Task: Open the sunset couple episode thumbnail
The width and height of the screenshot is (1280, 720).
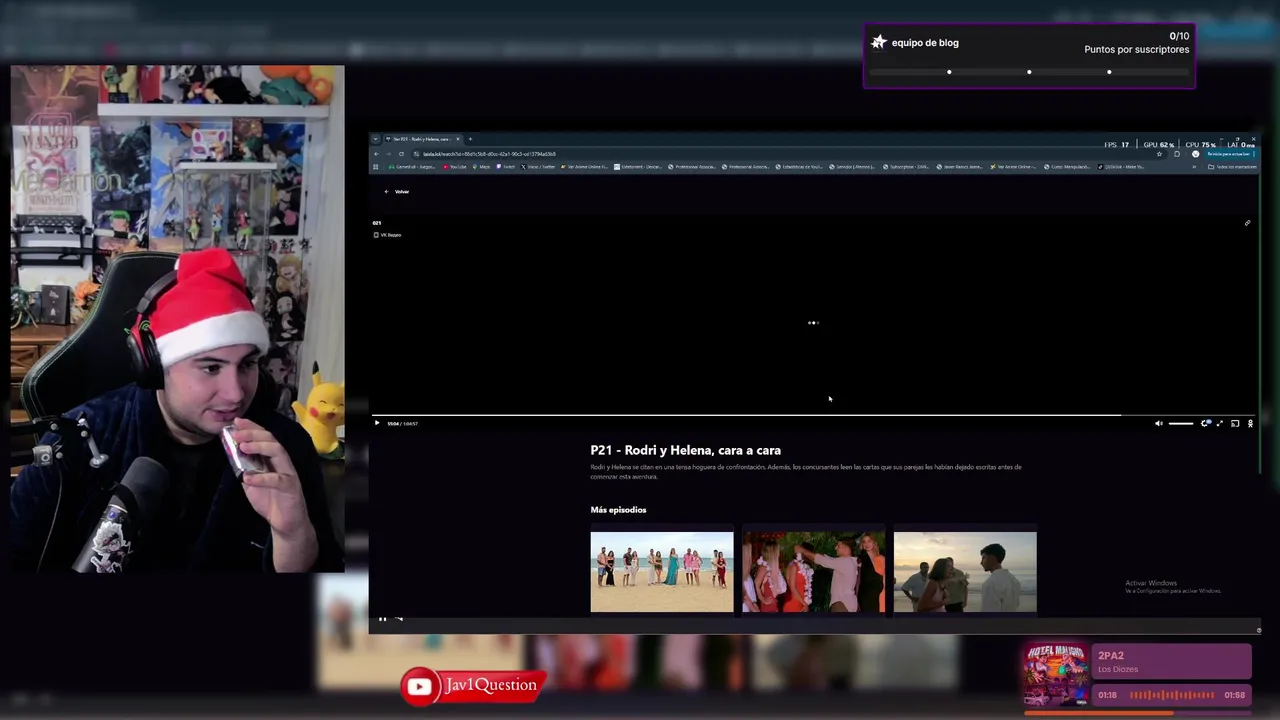Action: pyautogui.click(x=965, y=571)
